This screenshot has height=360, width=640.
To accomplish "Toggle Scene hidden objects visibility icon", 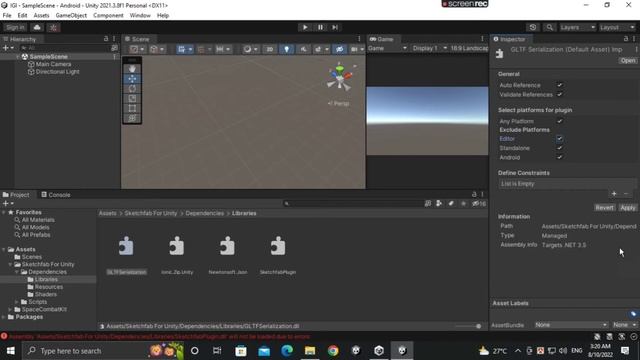I will click(x=339, y=49).
